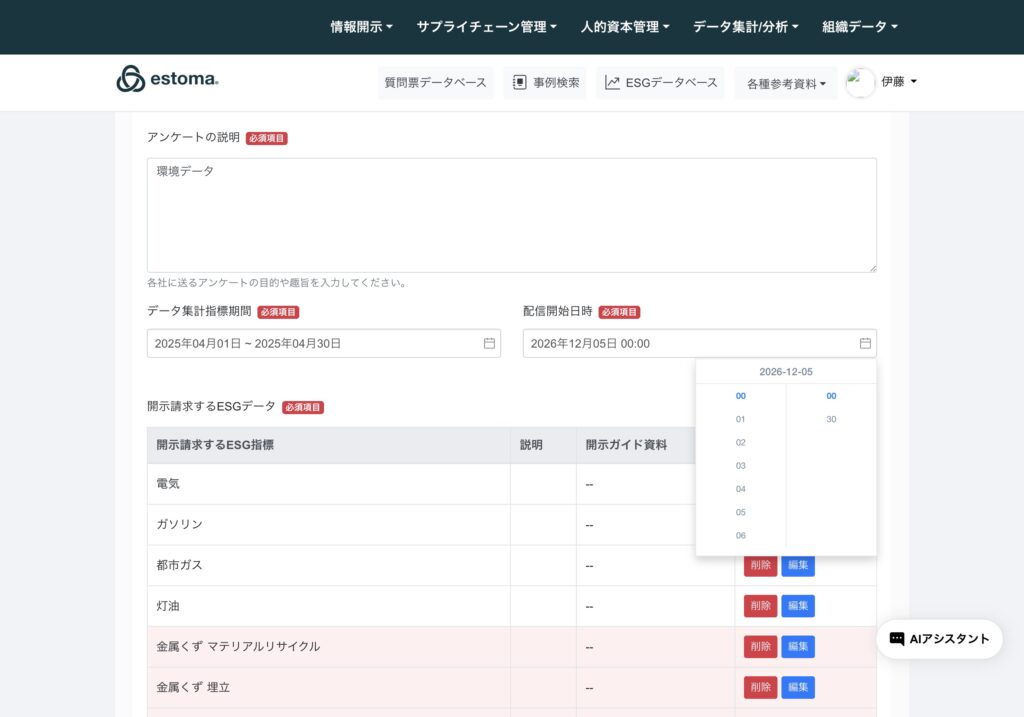The image size is (1024, 717).
Task: Open the 組織データ menu
Action: pos(859,27)
